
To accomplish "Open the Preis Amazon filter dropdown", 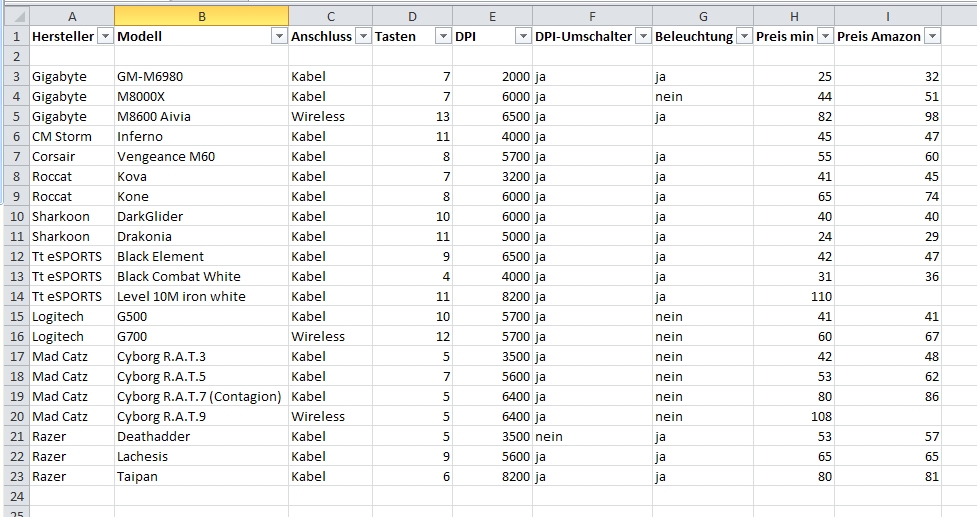I will tap(932, 36).
